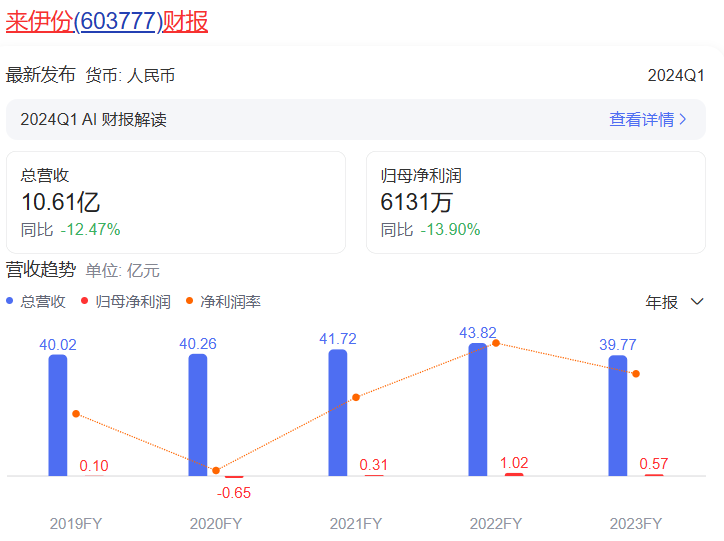Click the red 2022FY net profit bar
The width and height of the screenshot is (724, 541).
click(514, 474)
